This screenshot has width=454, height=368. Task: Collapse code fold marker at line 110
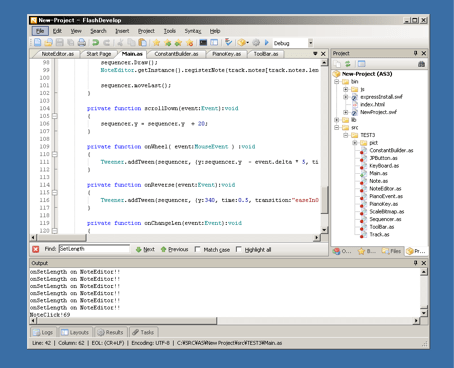click(x=55, y=154)
